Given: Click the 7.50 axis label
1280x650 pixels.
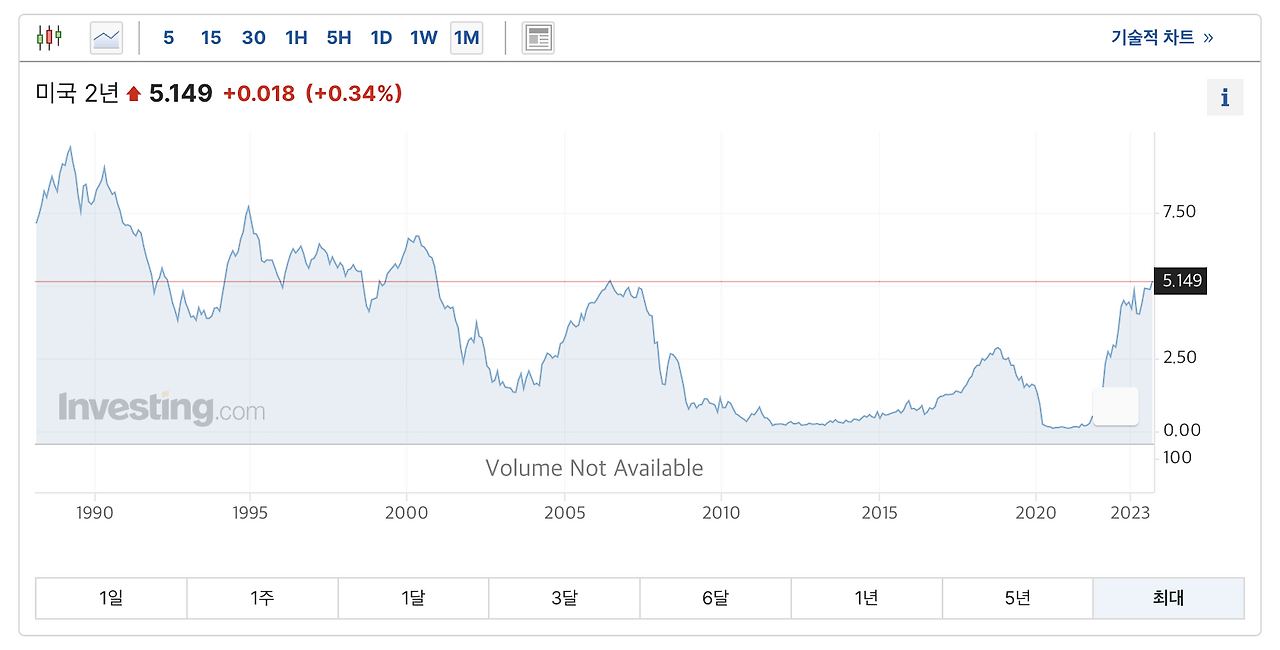Looking at the screenshot, I should click(1179, 212).
